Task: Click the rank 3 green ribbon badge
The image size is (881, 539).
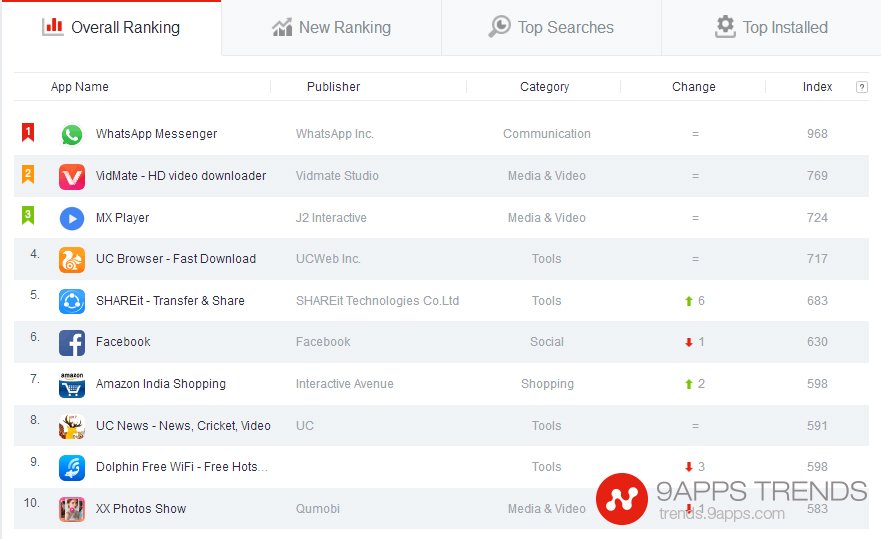Action: (28, 215)
